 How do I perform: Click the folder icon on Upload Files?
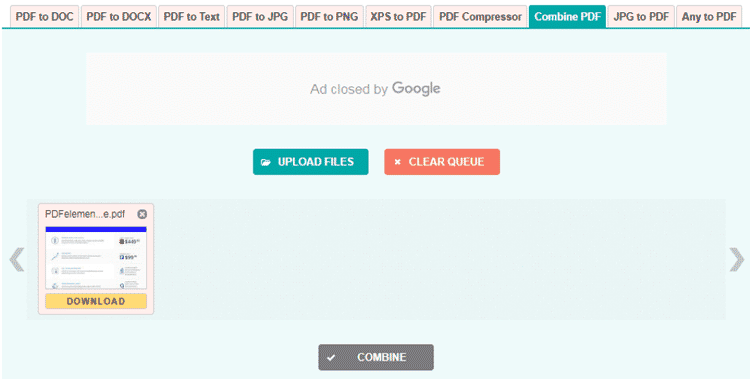pos(266,162)
